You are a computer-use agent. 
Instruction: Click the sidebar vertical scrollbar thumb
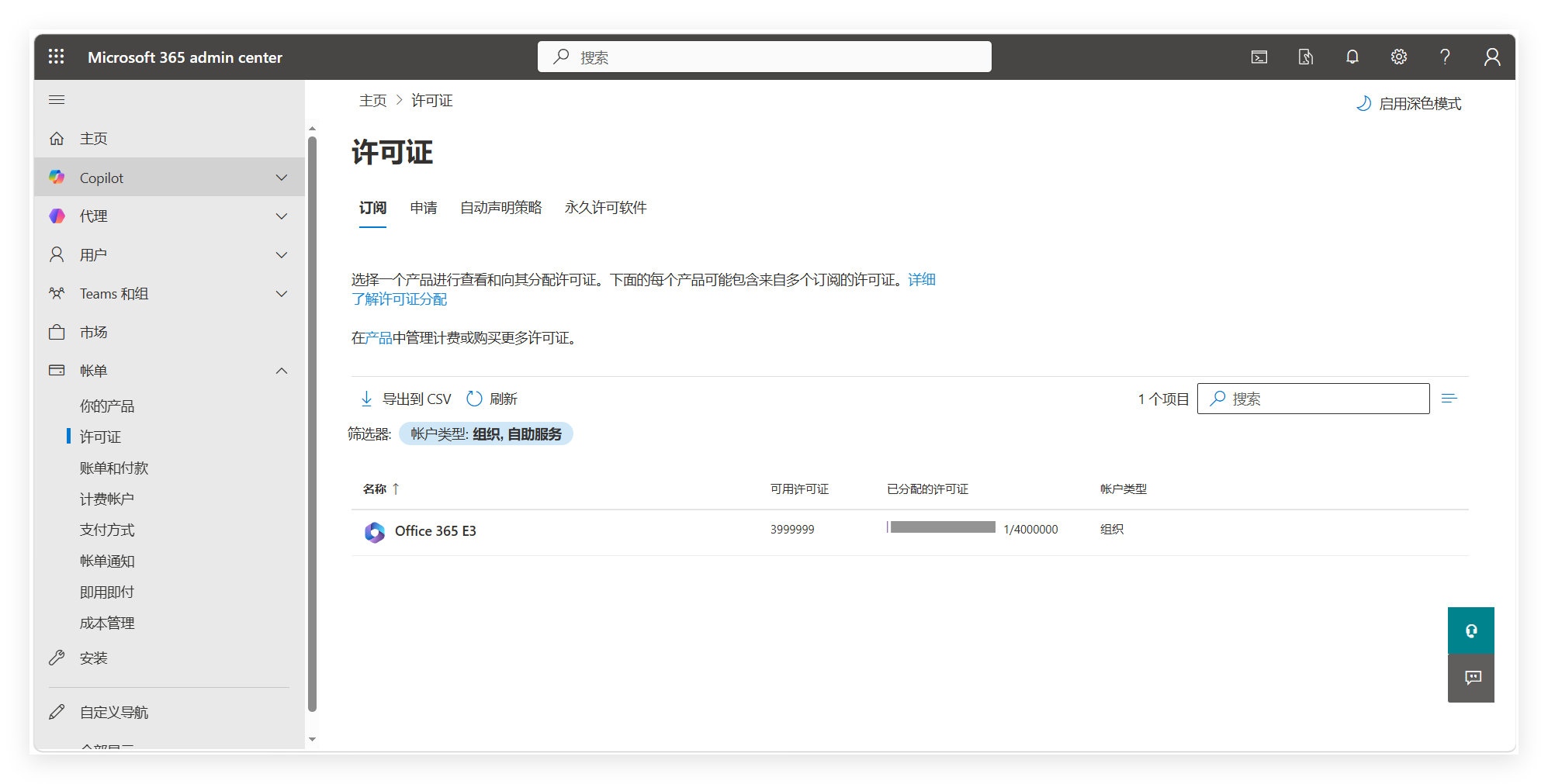coord(312,423)
